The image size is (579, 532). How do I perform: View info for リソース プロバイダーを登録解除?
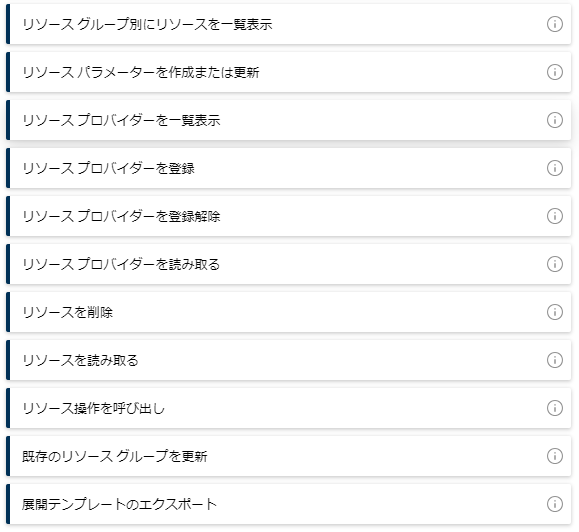coord(554,216)
